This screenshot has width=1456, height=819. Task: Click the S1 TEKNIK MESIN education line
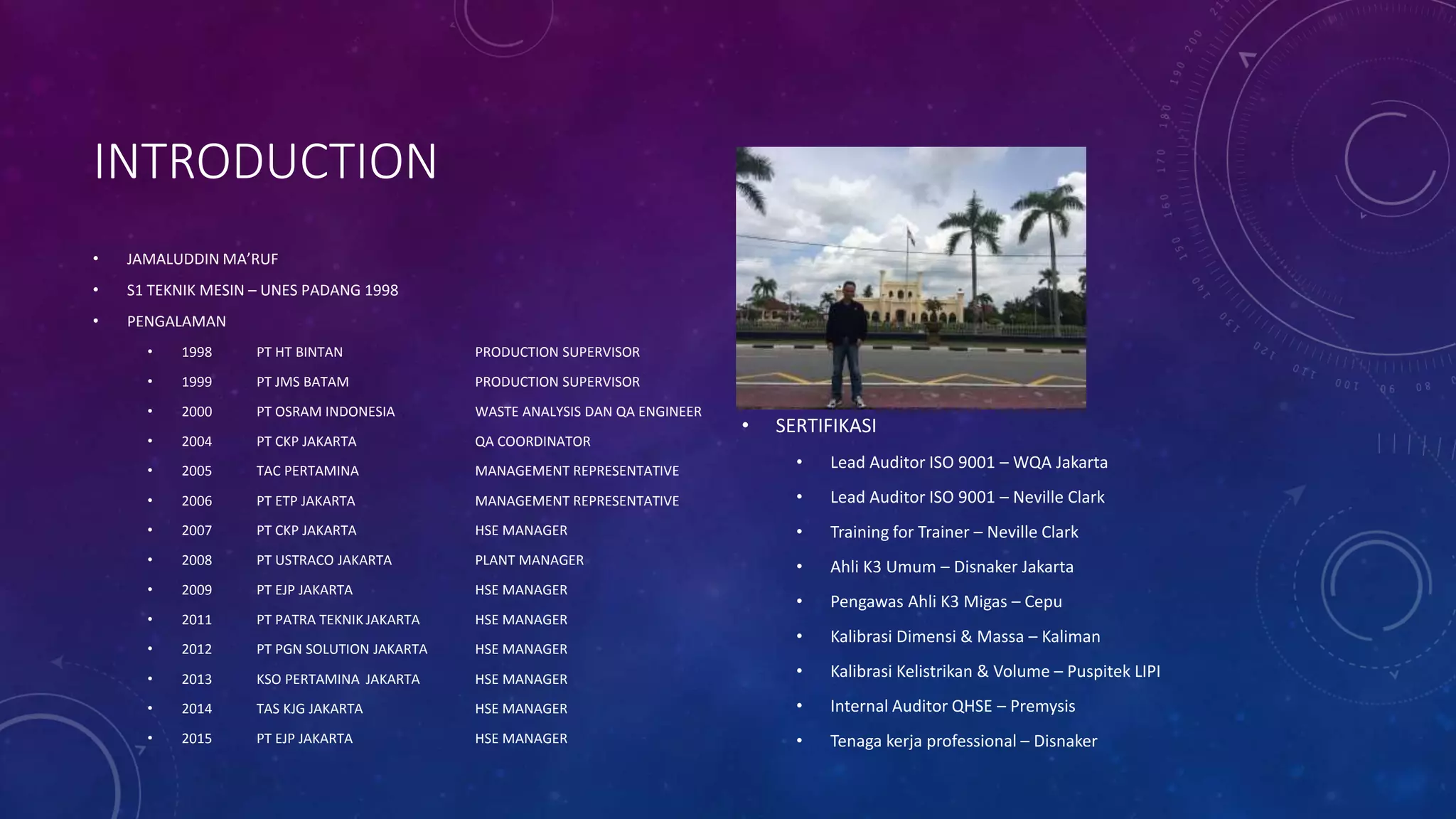click(262, 291)
